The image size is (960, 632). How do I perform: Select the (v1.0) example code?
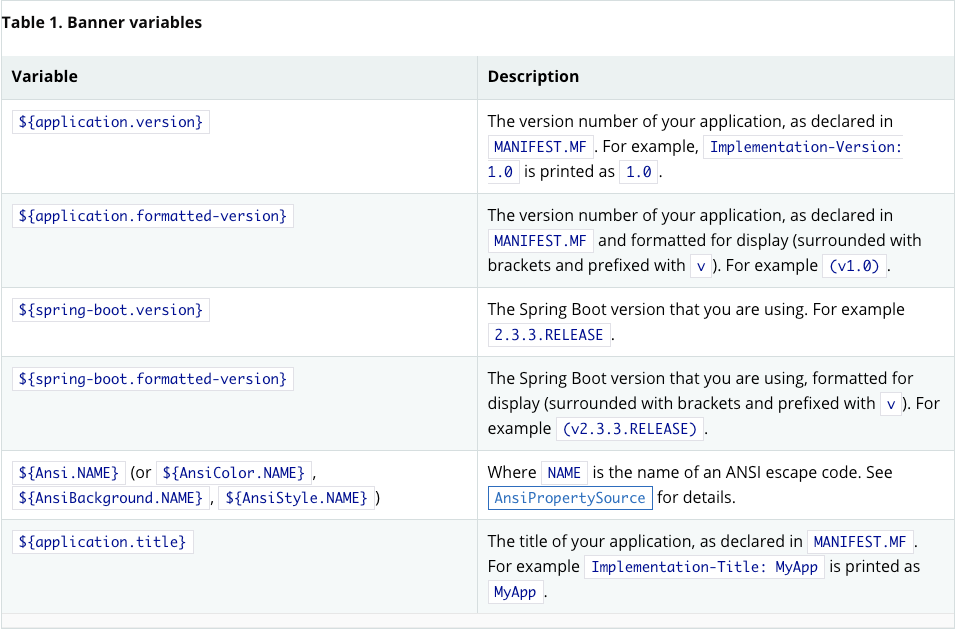[854, 266]
